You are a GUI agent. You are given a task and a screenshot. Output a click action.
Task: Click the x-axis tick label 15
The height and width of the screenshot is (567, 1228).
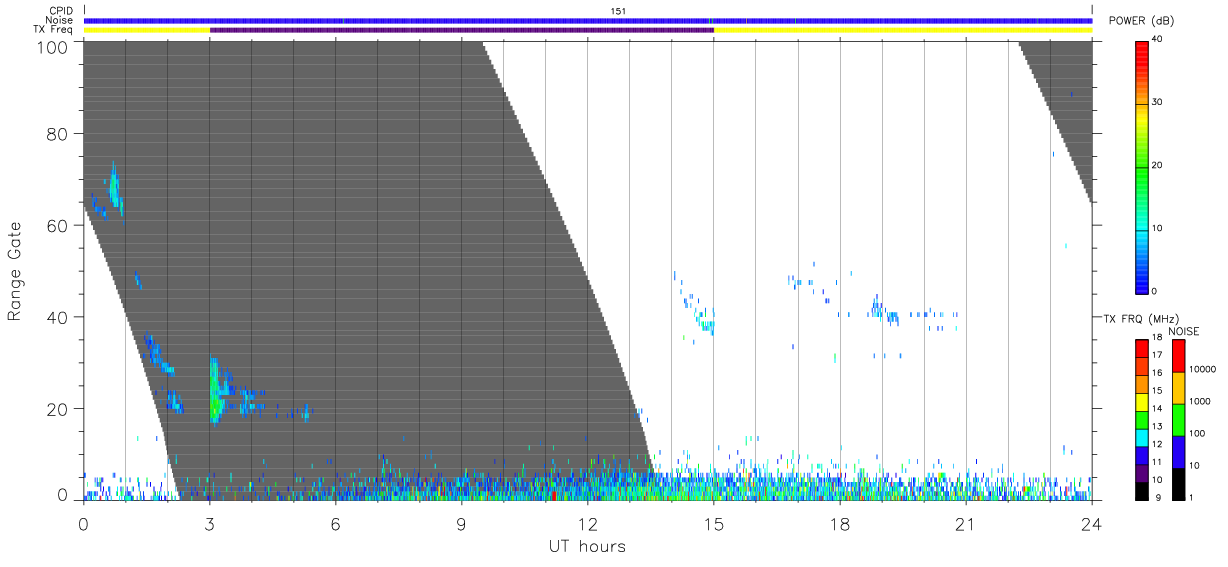pos(714,524)
